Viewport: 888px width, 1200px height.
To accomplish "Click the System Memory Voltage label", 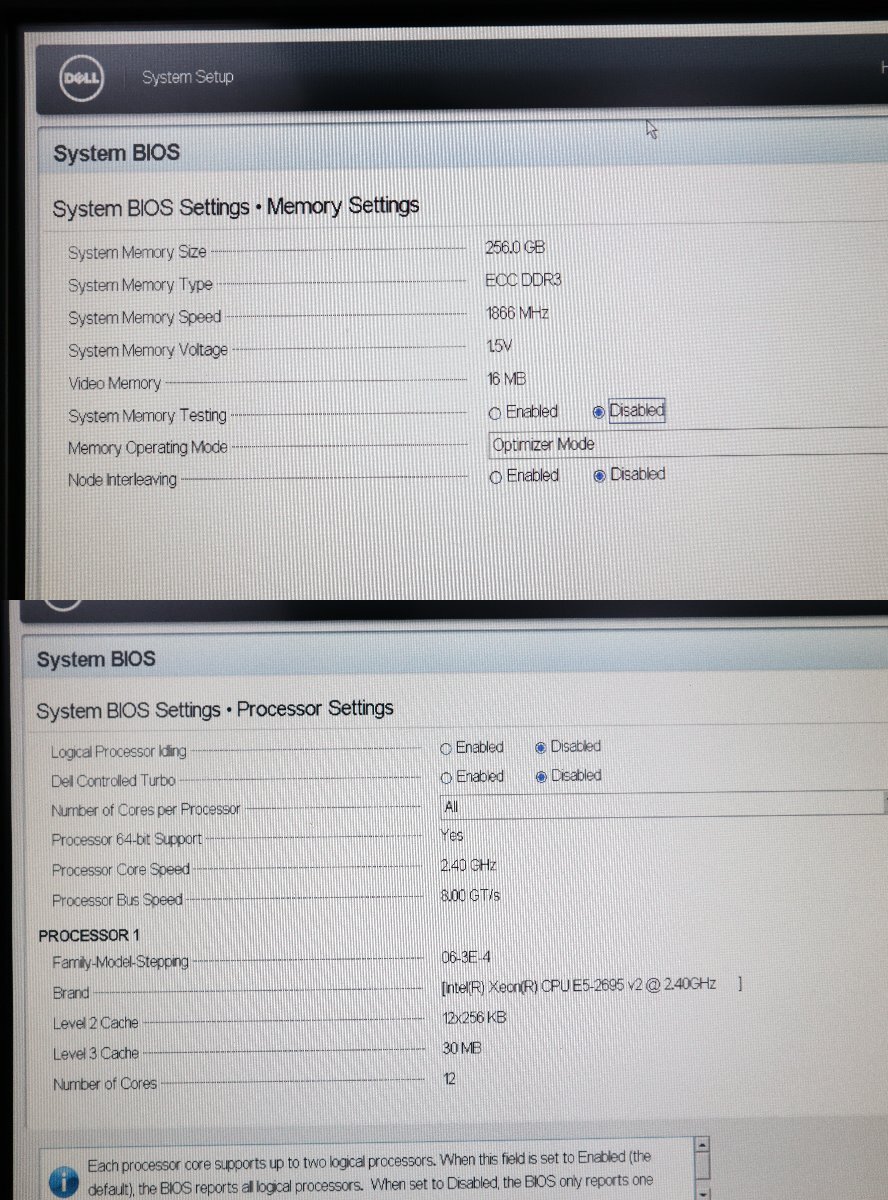I will coord(147,351).
